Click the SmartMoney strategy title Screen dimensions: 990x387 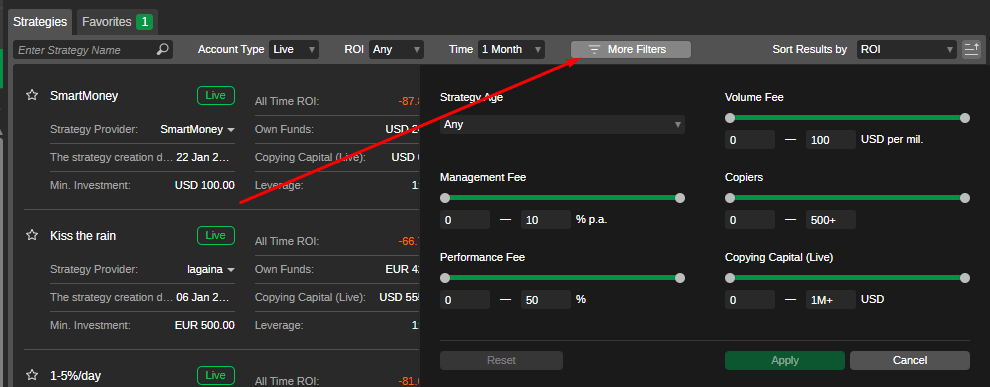(84, 96)
